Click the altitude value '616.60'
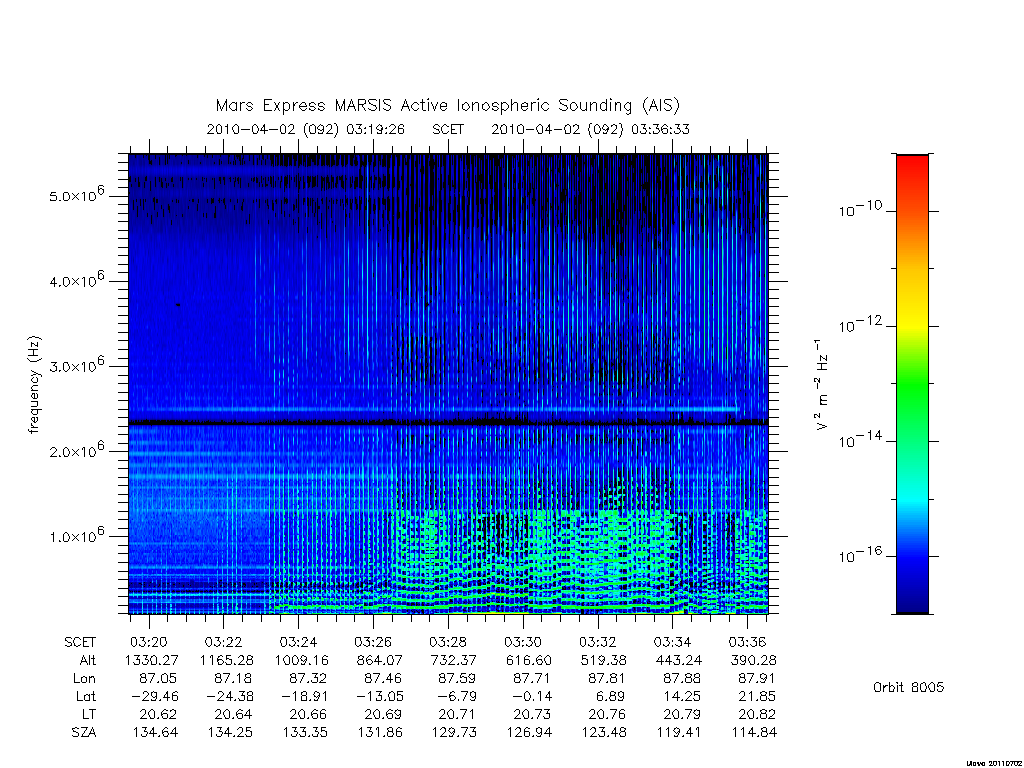This screenshot has width=1024, height=768. (x=528, y=660)
